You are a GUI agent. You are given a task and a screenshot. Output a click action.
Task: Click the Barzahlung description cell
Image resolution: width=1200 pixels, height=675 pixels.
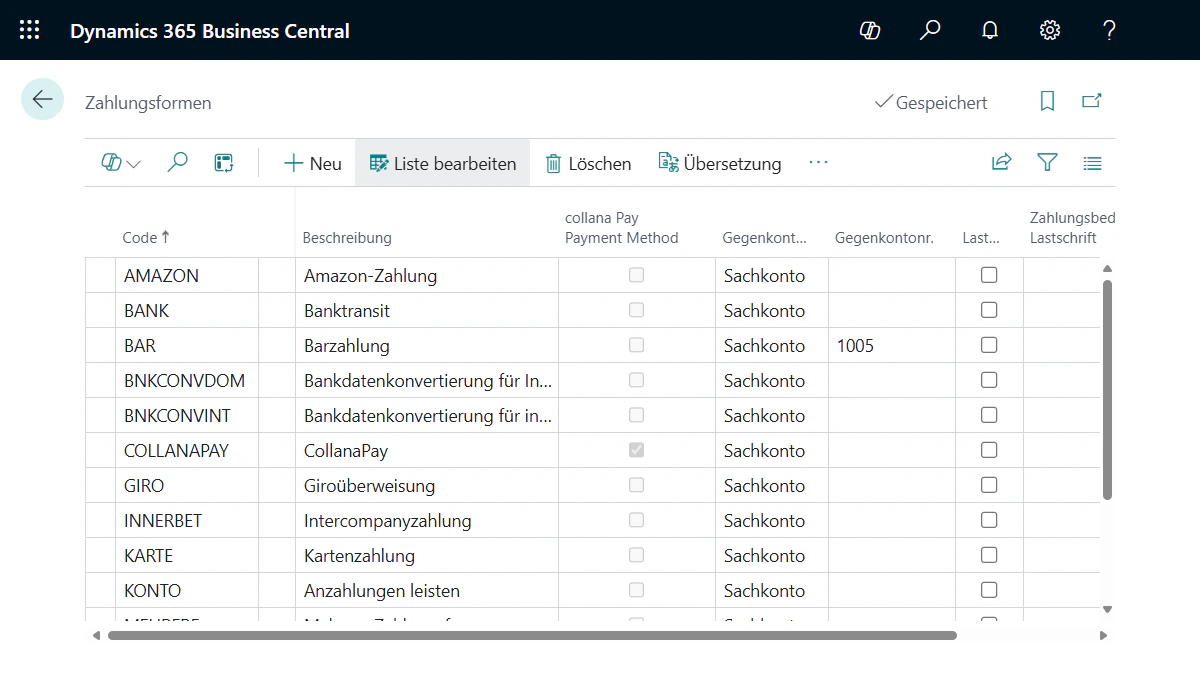pyautogui.click(x=427, y=345)
